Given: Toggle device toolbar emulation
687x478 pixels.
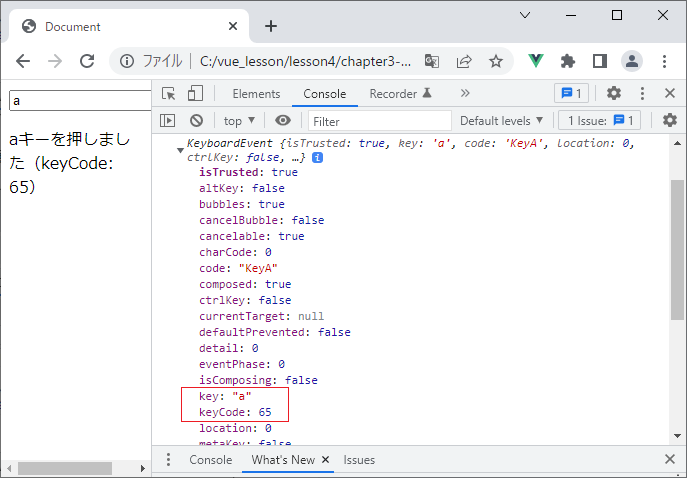Looking at the screenshot, I should point(195,93).
